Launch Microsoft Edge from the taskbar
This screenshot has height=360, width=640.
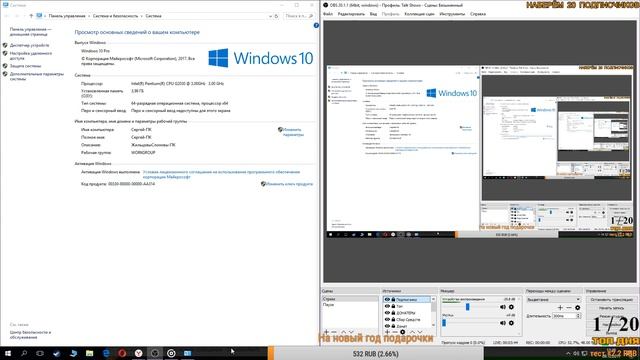pos(106,353)
